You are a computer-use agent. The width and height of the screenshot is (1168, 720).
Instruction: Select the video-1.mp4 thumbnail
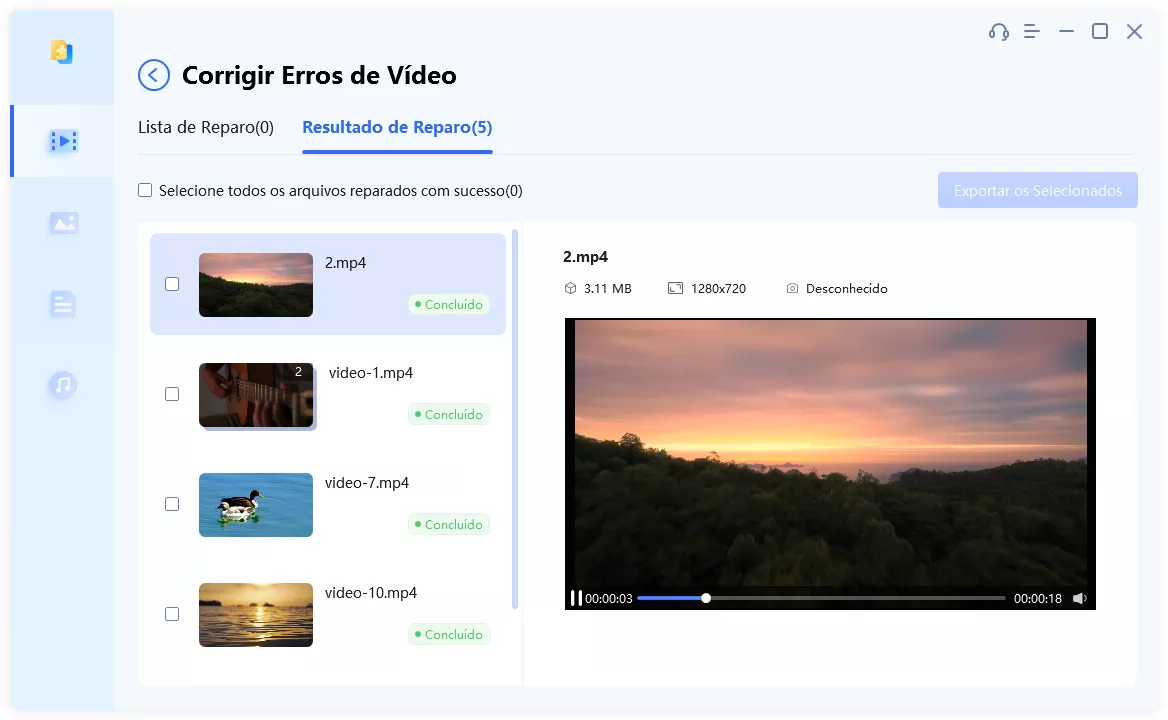click(x=256, y=394)
